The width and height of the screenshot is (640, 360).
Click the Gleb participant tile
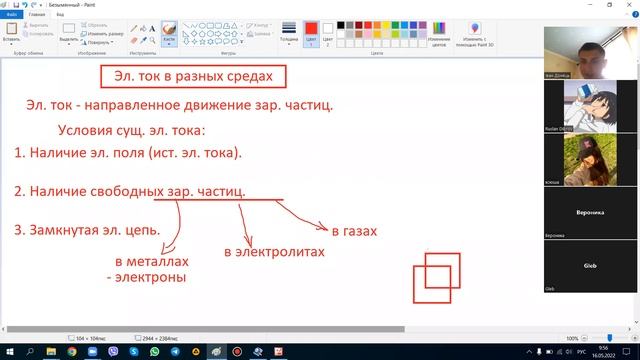click(590, 266)
